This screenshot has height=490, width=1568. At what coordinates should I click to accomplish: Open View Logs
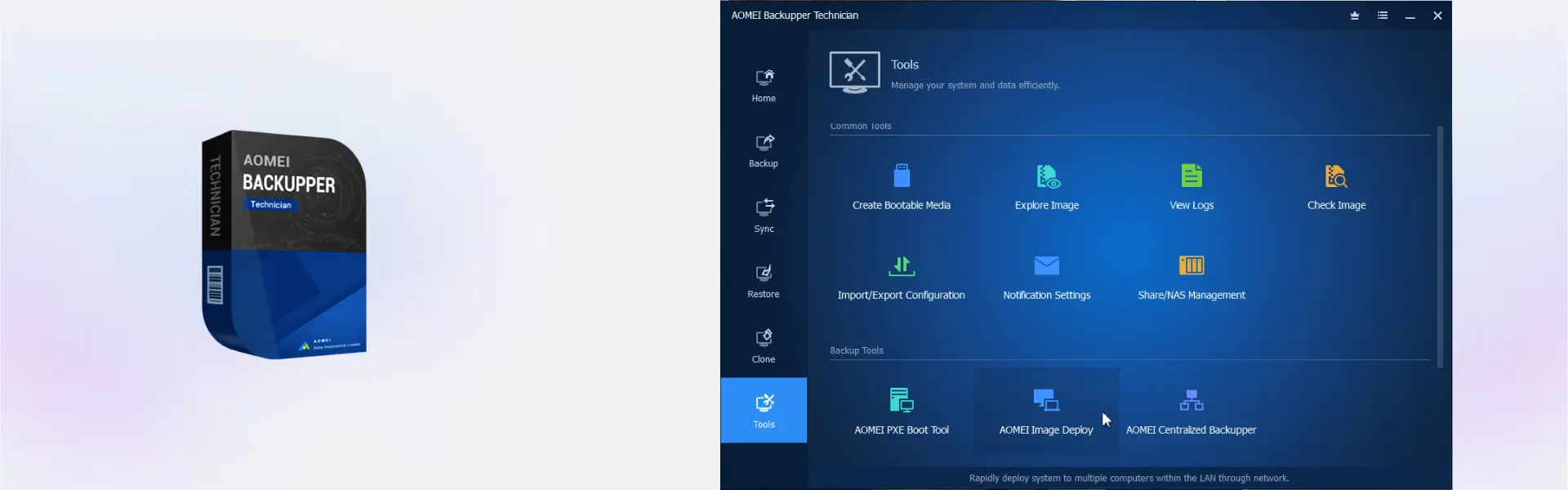(1192, 187)
